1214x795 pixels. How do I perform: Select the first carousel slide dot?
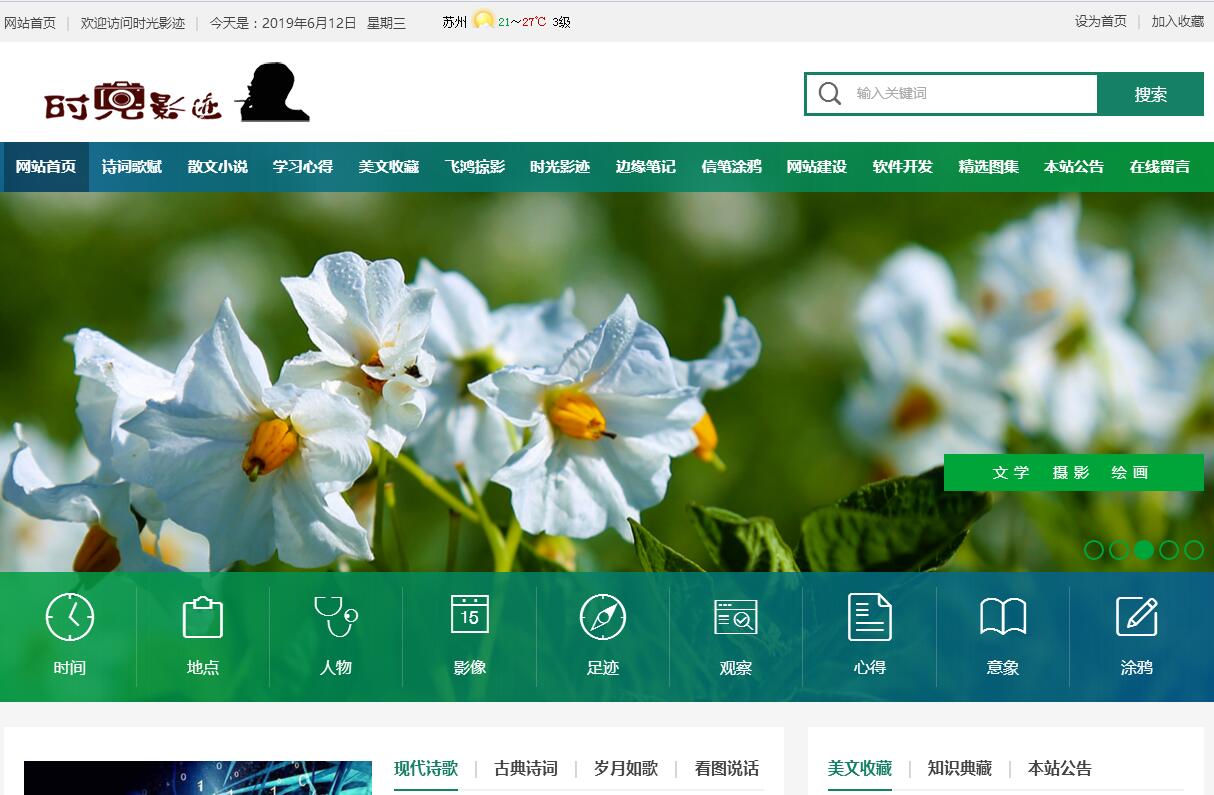pyautogui.click(x=1094, y=550)
